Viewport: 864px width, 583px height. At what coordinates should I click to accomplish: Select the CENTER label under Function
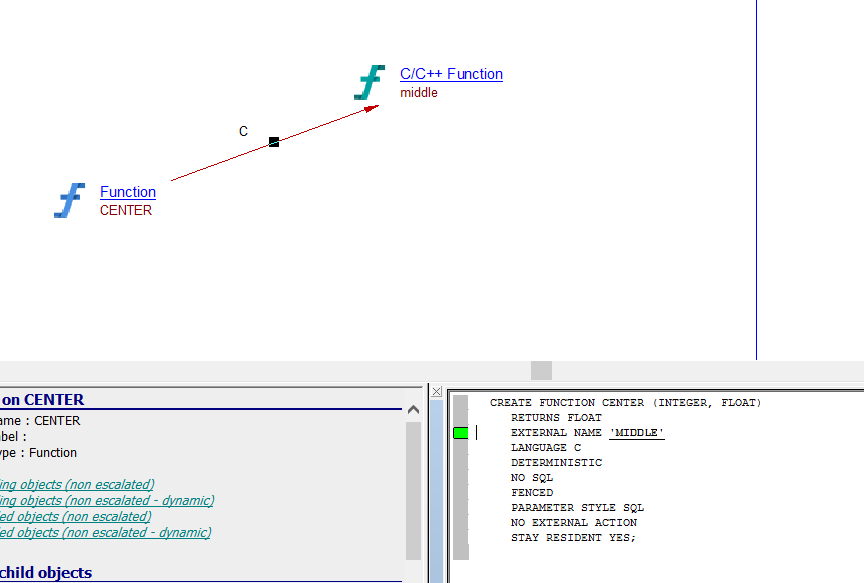tap(126, 211)
